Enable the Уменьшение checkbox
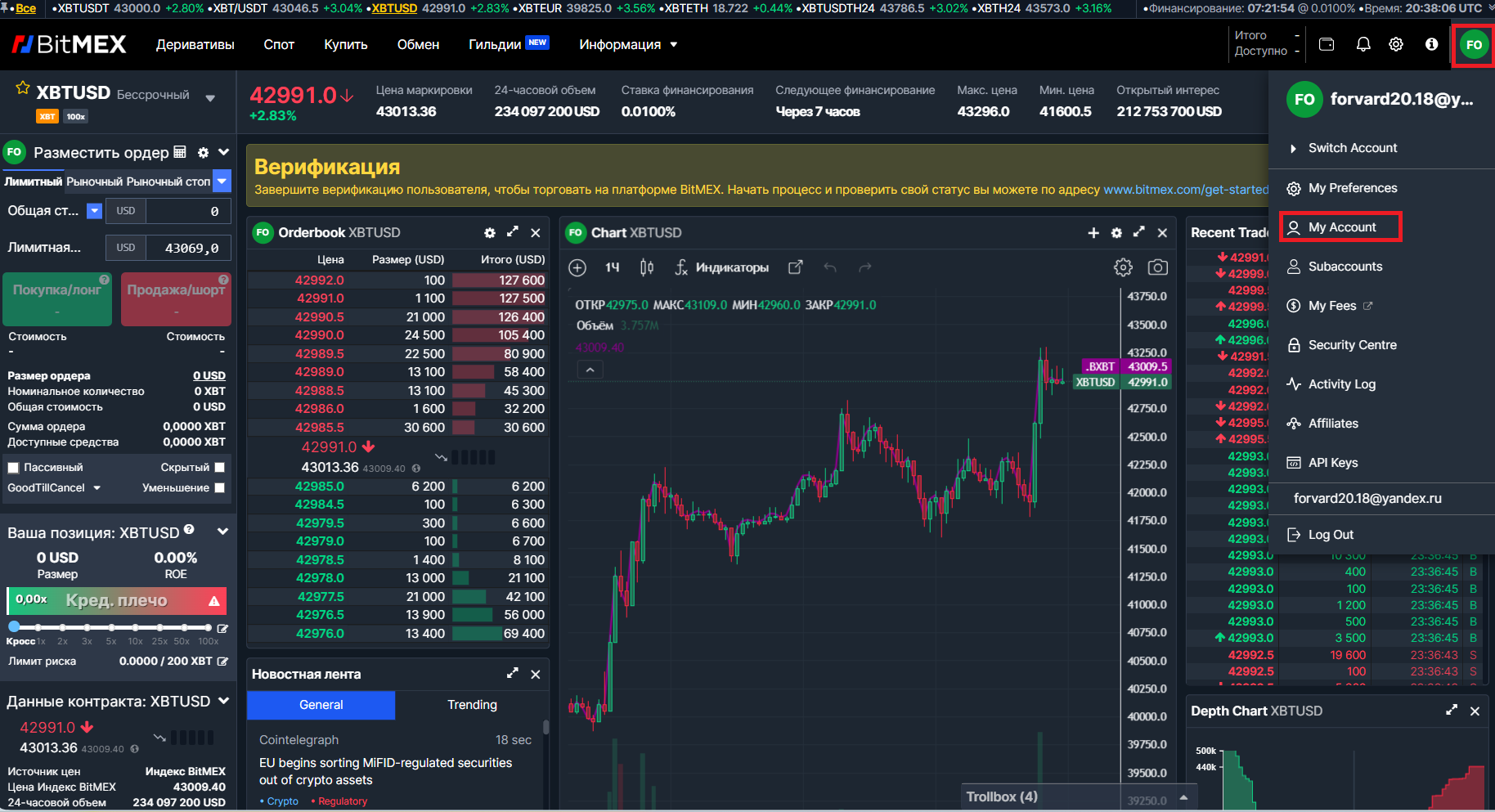Image resolution: width=1495 pixels, height=812 pixels. point(219,487)
